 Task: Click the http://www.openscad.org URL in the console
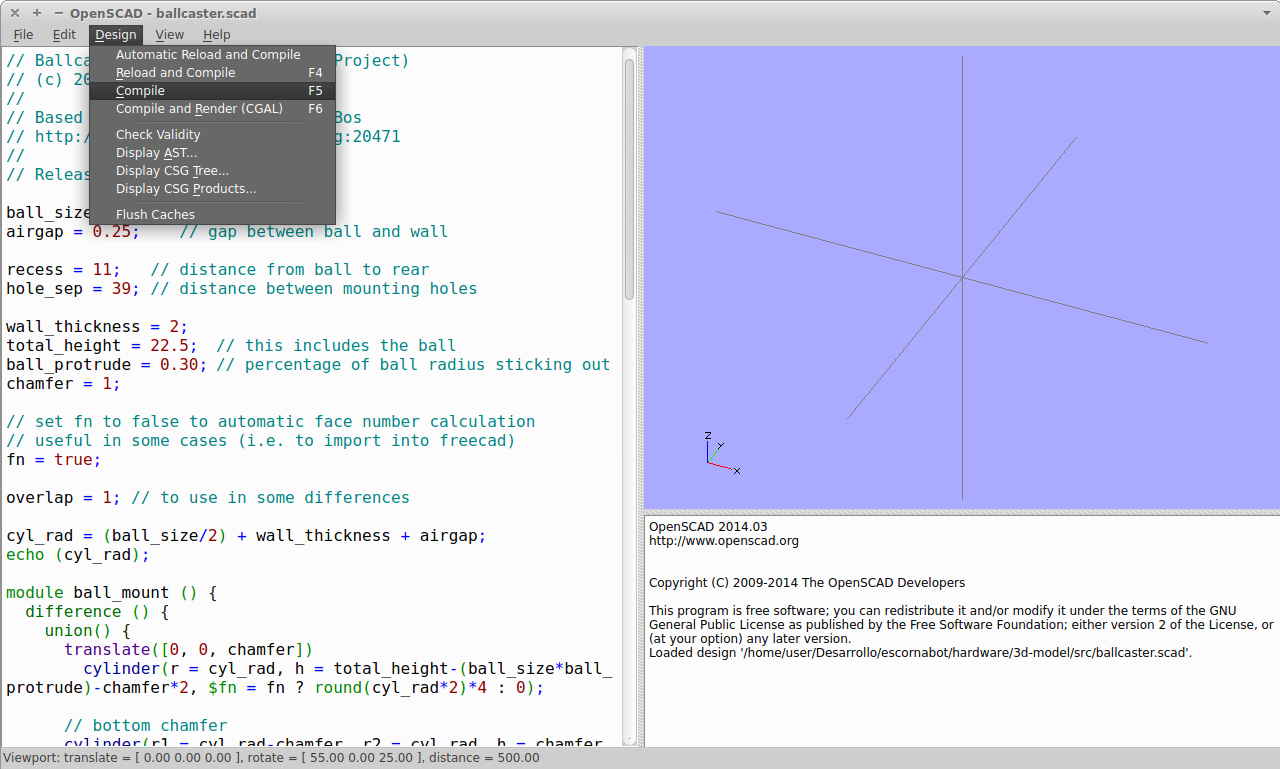[724, 541]
